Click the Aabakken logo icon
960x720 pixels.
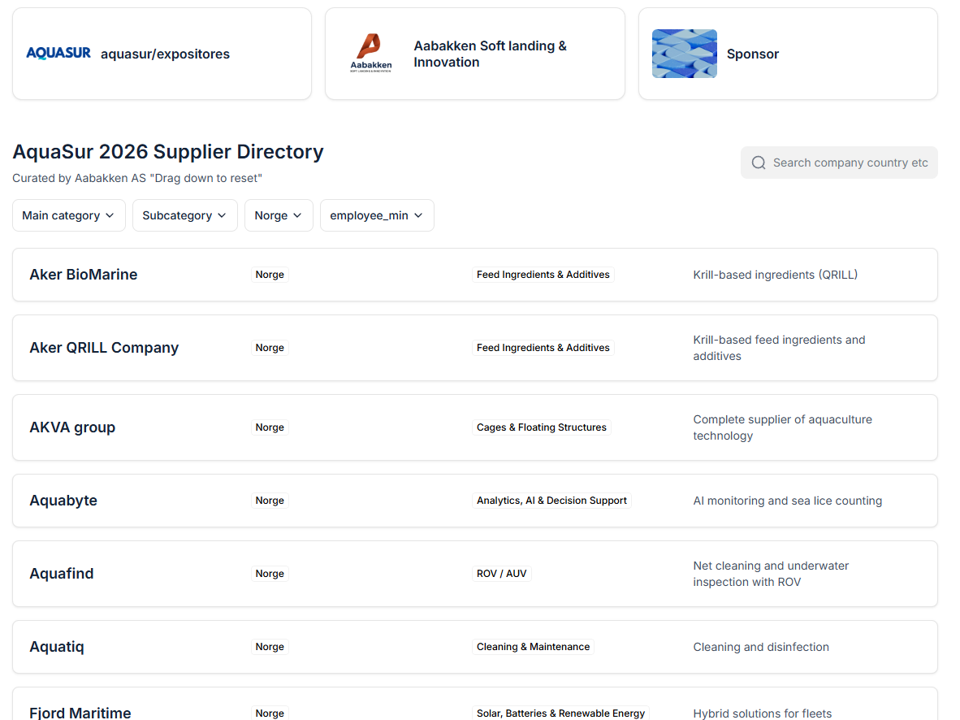tap(370, 53)
